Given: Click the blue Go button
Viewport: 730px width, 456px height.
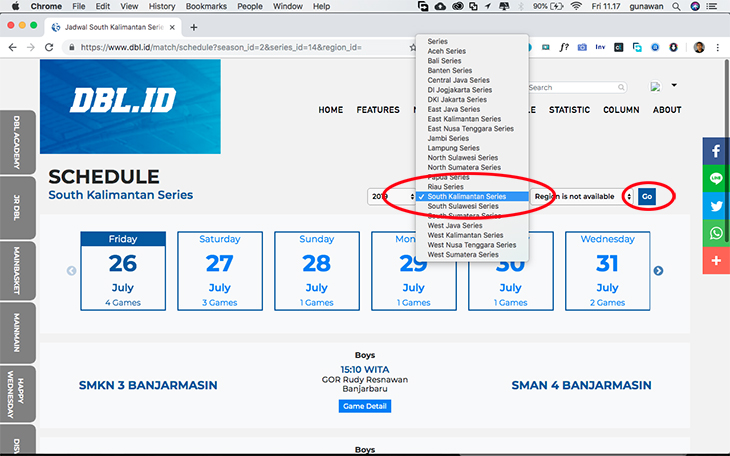Looking at the screenshot, I should 647,197.
